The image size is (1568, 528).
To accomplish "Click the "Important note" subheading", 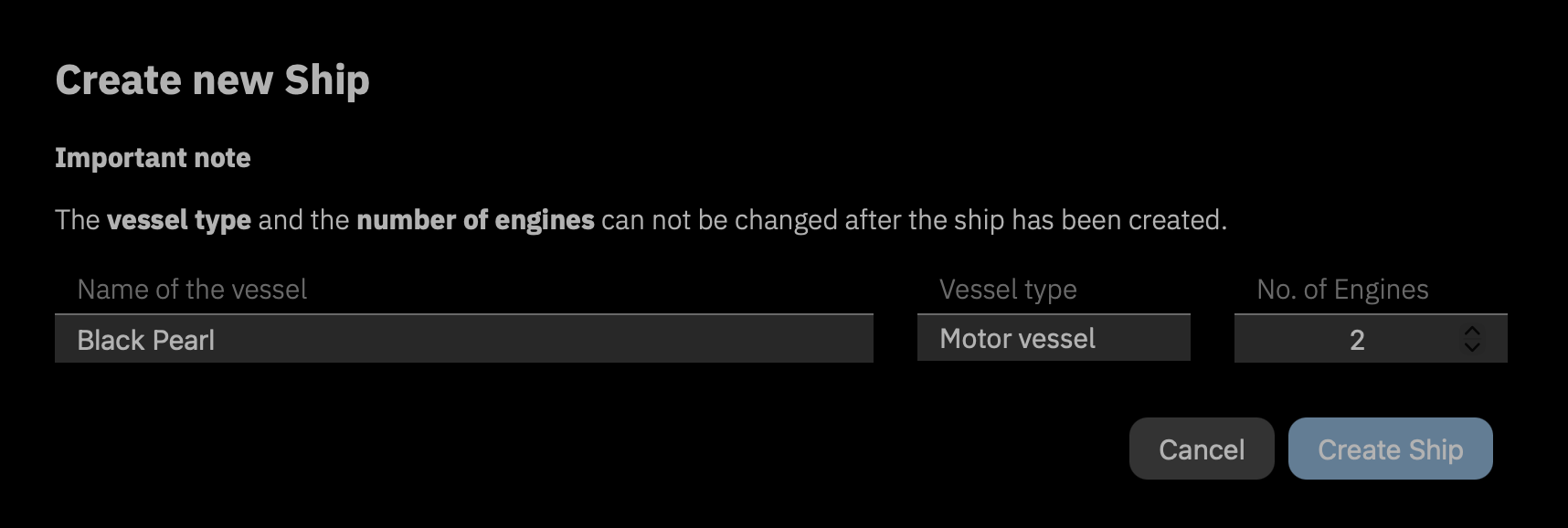I will coord(153,158).
